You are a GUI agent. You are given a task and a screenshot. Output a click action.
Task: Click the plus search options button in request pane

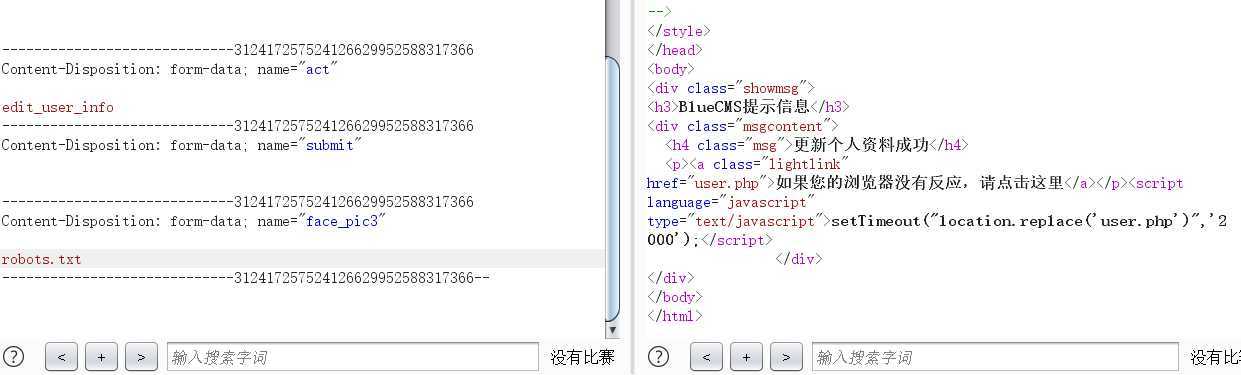(101, 357)
